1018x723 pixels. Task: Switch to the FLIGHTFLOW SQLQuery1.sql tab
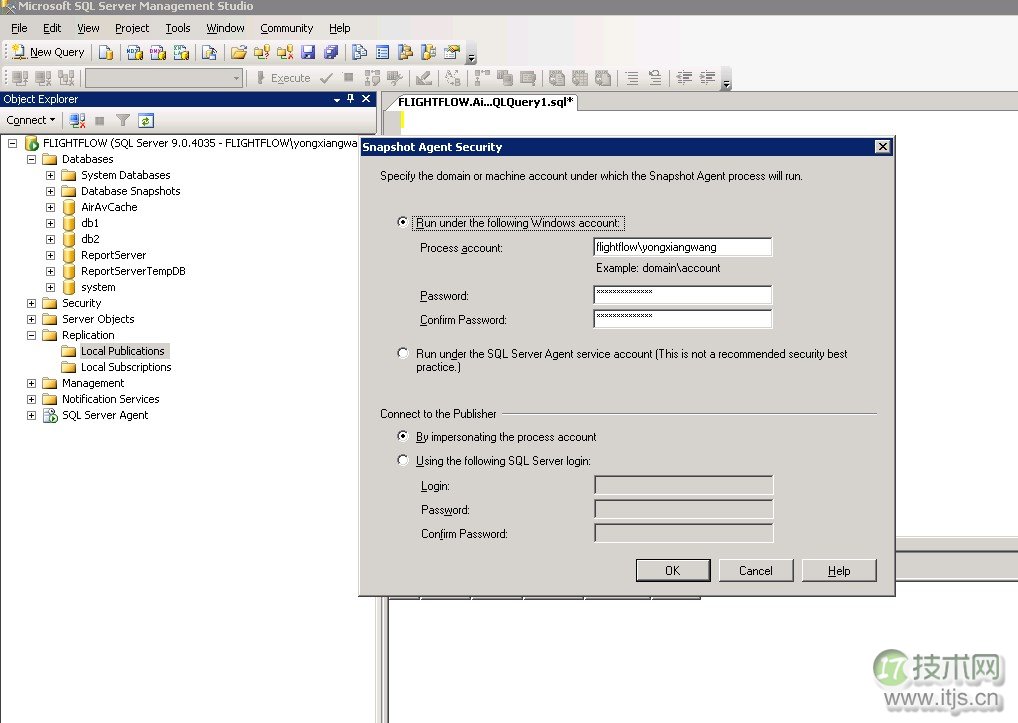click(486, 102)
